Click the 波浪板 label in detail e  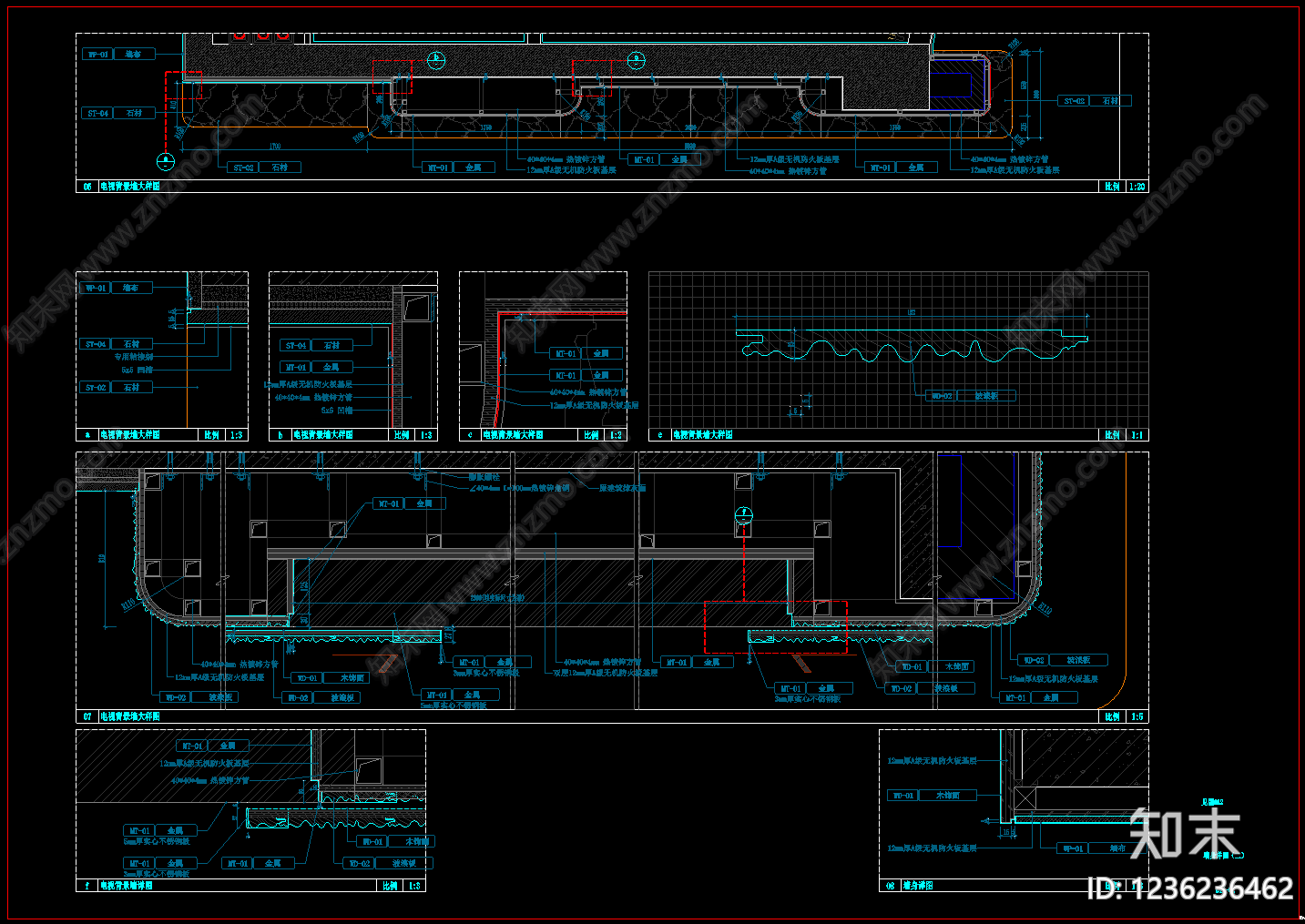point(987,396)
